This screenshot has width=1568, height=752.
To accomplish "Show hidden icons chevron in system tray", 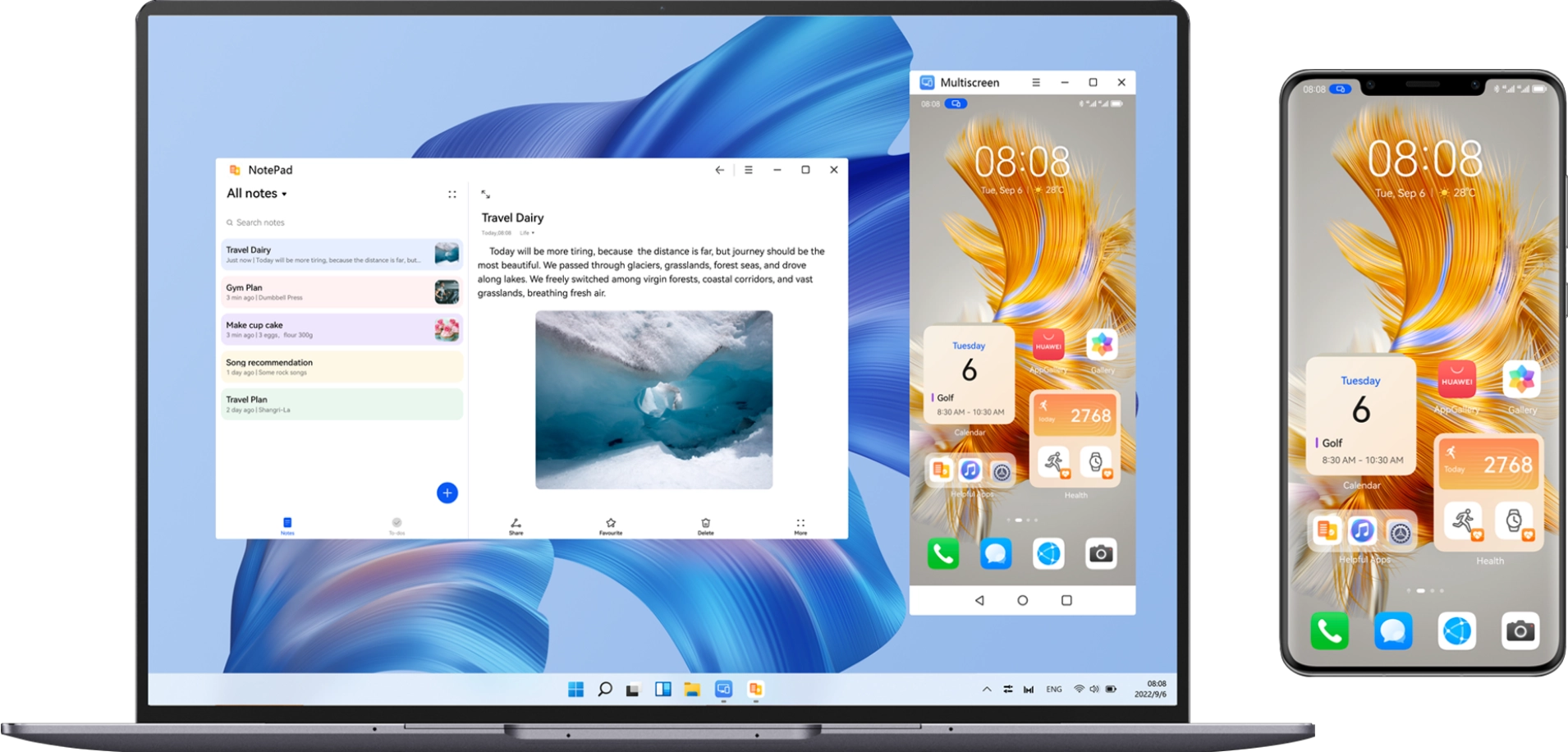I will [x=986, y=690].
